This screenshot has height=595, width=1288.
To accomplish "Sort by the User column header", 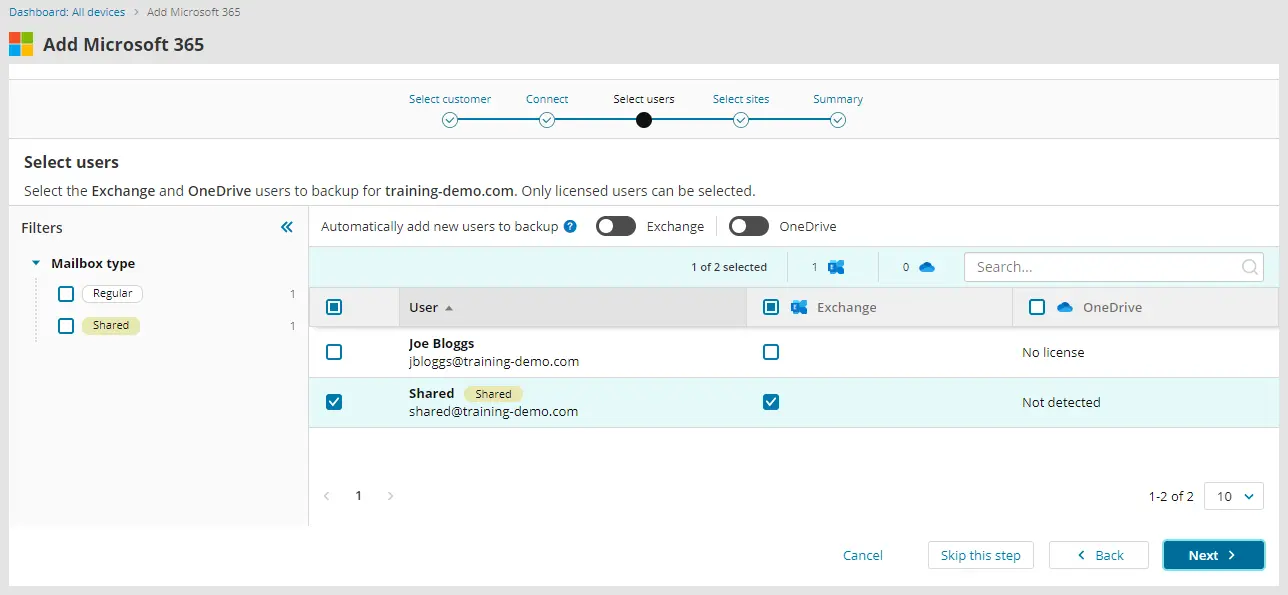I will 574,307.
